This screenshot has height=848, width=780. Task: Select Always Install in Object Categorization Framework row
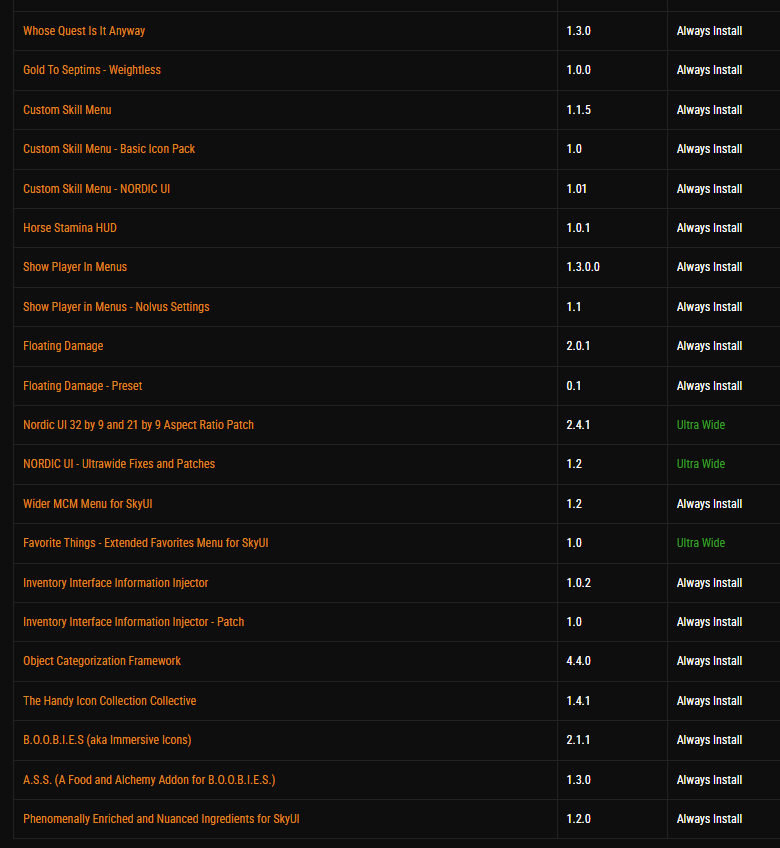click(x=709, y=661)
